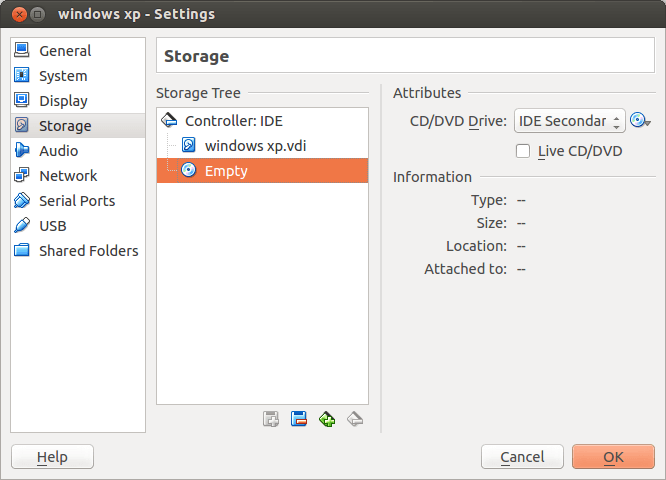Select Controller: IDE in storage tree
The height and width of the screenshot is (480, 666).
pos(262,121)
